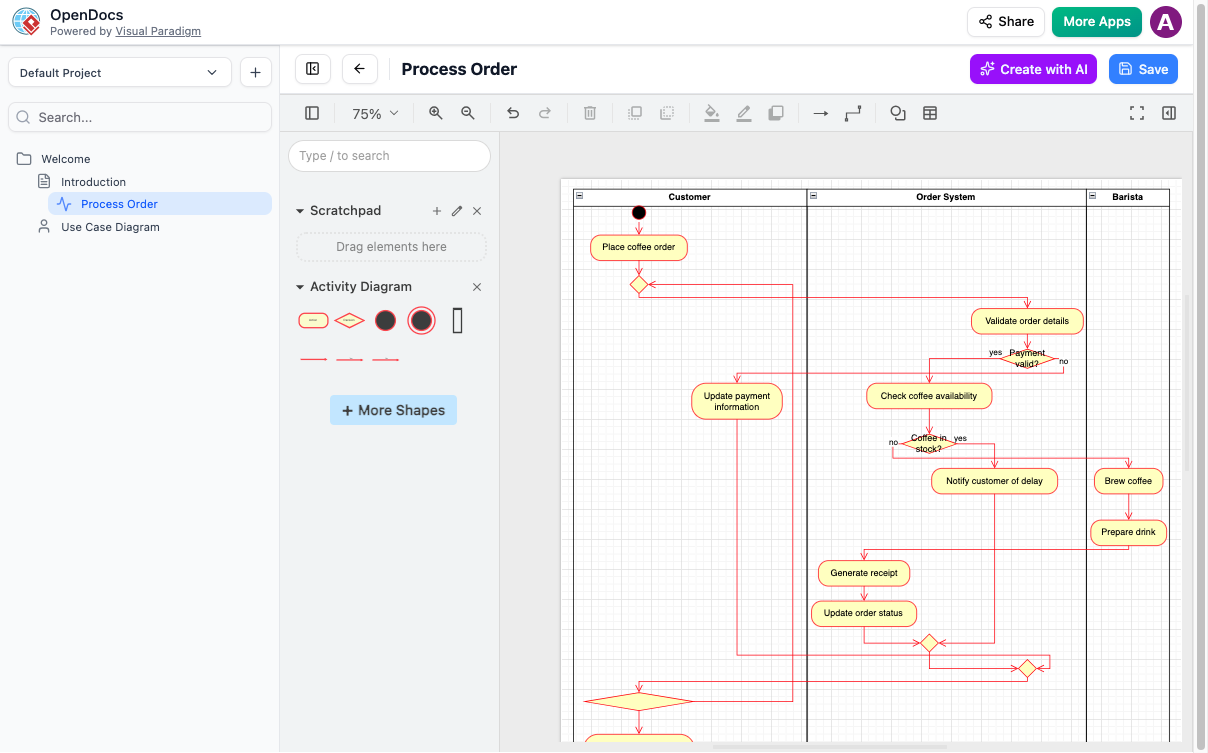This screenshot has height=753, width=1208.
Task: Toggle the shape panel sidebar visibility
Action: click(311, 113)
